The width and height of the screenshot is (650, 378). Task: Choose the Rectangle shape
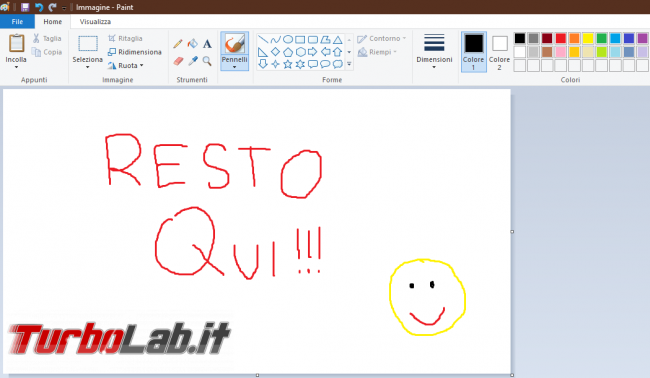click(x=300, y=40)
